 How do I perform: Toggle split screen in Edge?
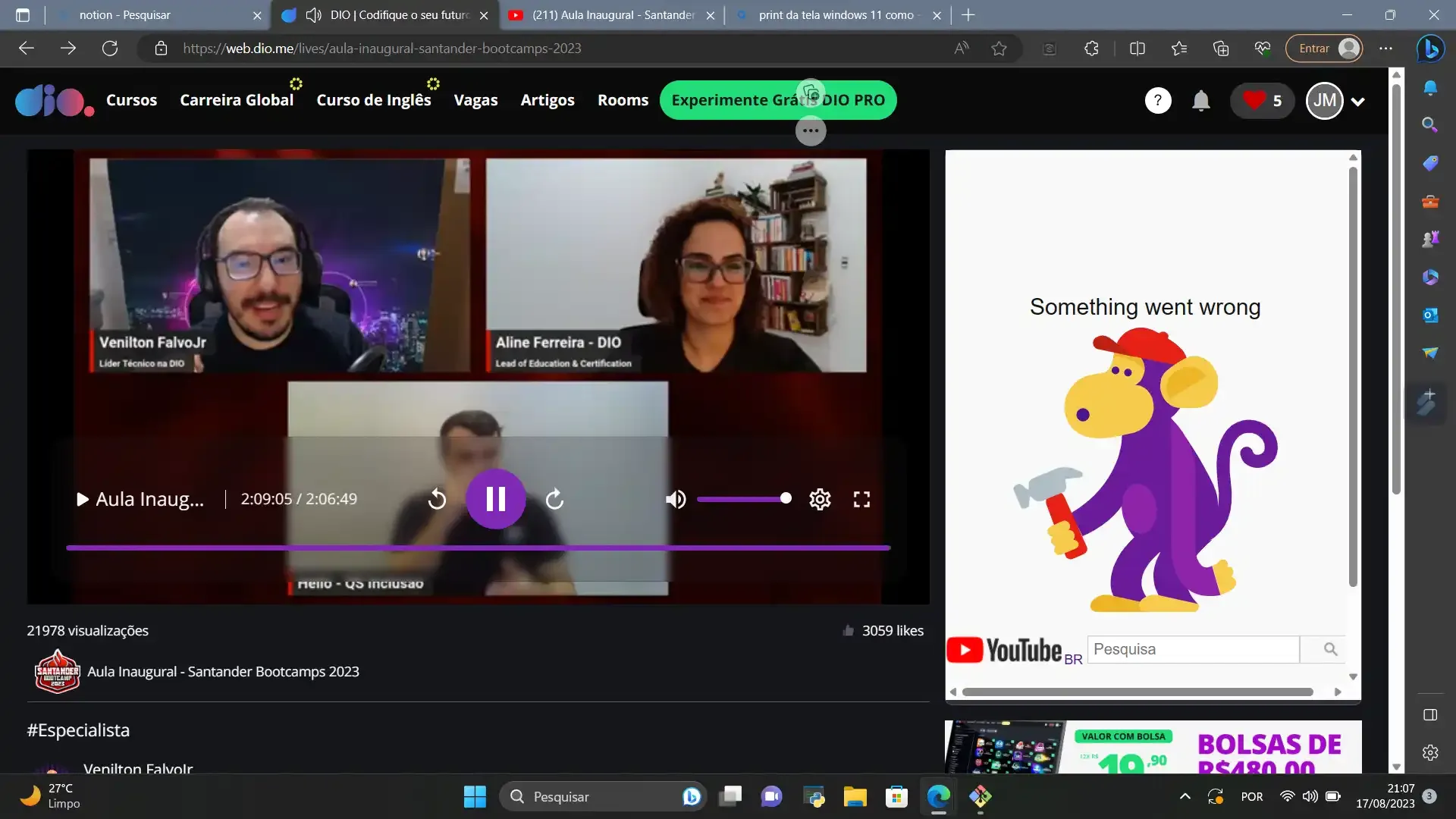tap(1137, 49)
